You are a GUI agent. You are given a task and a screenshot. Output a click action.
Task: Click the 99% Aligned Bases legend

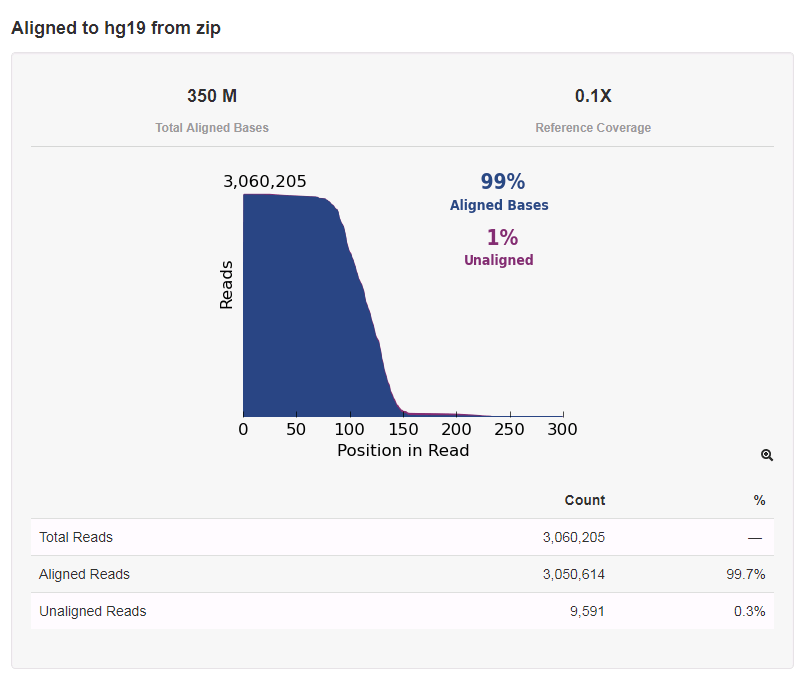point(499,191)
